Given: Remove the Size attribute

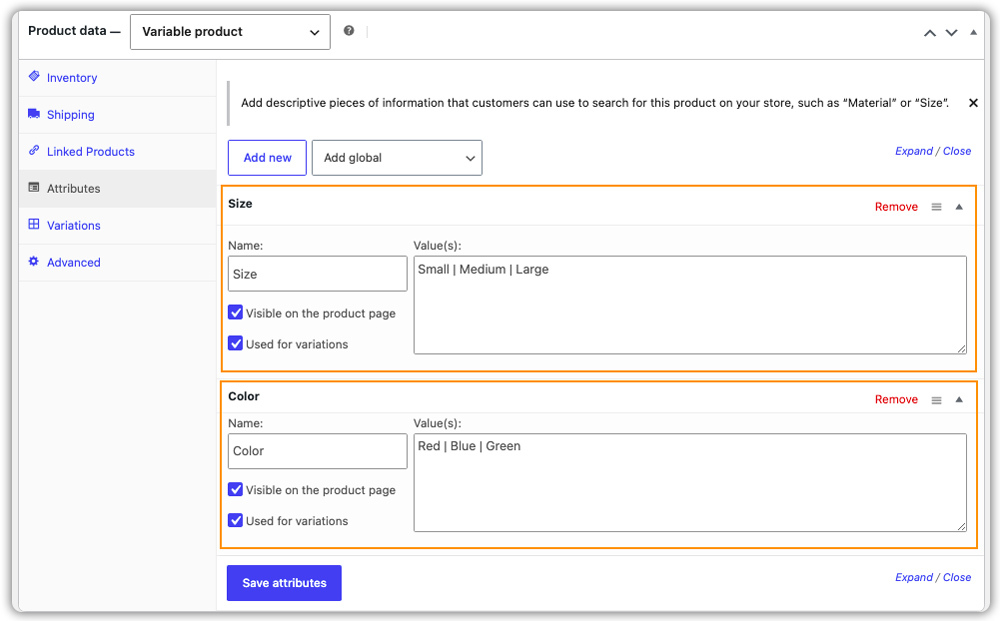Looking at the screenshot, I should [x=896, y=207].
